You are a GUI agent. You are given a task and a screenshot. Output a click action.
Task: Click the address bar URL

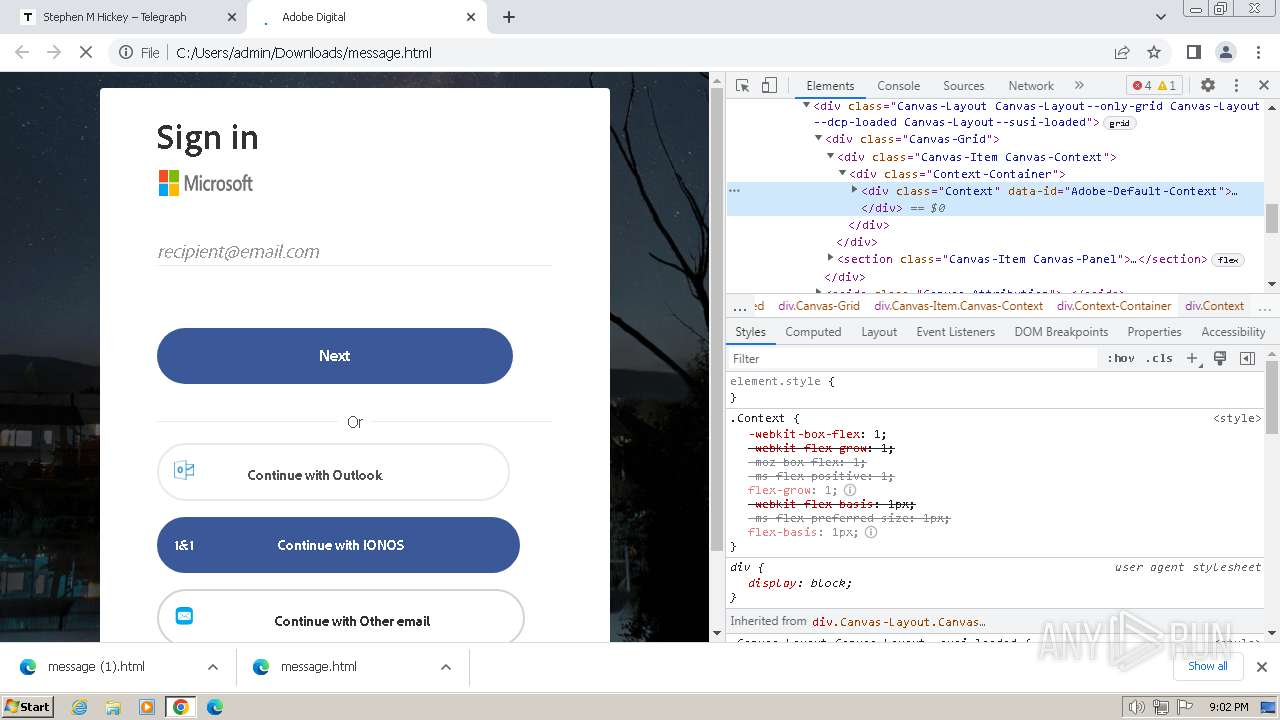[304, 52]
